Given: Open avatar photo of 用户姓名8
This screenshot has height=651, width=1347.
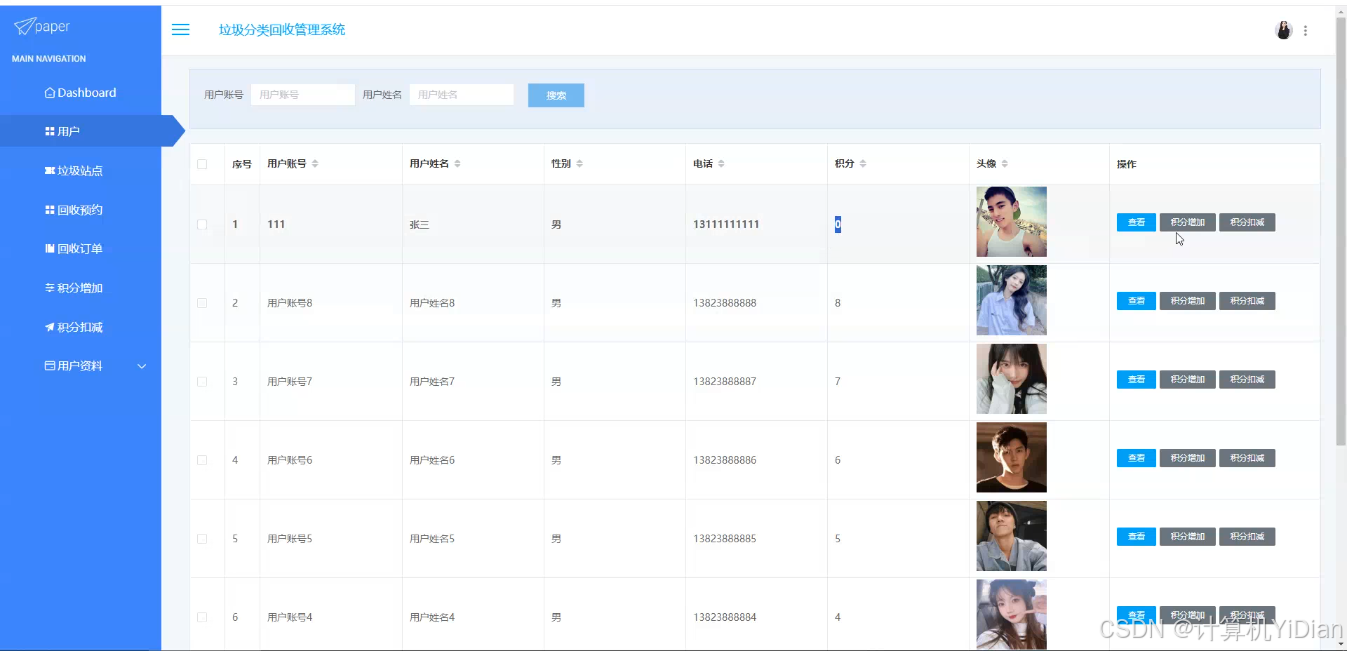Looking at the screenshot, I should click(x=1011, y=300).
